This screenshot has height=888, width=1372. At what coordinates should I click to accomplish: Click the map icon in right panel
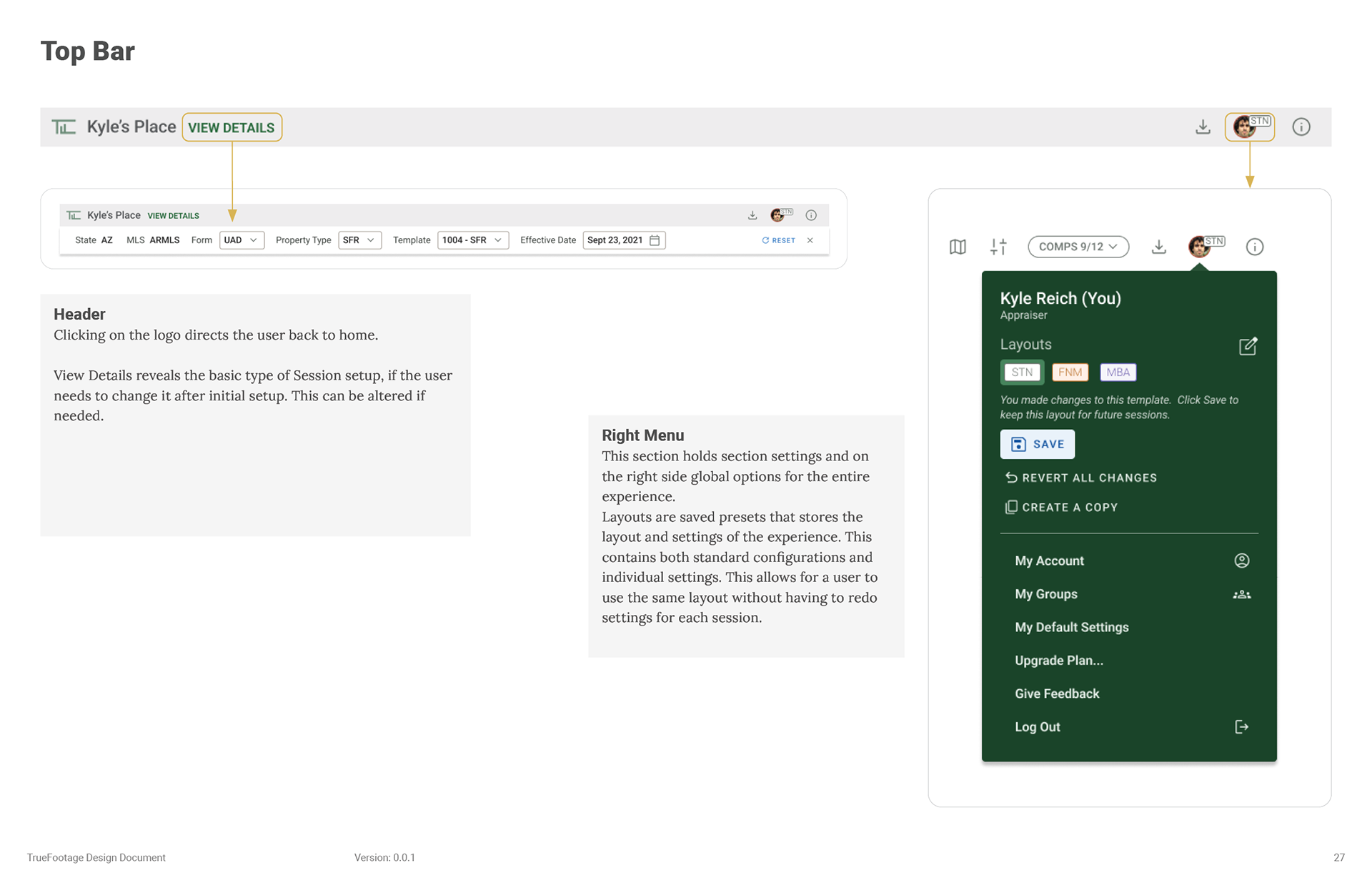pyautogui.click(x=958, y=247)
